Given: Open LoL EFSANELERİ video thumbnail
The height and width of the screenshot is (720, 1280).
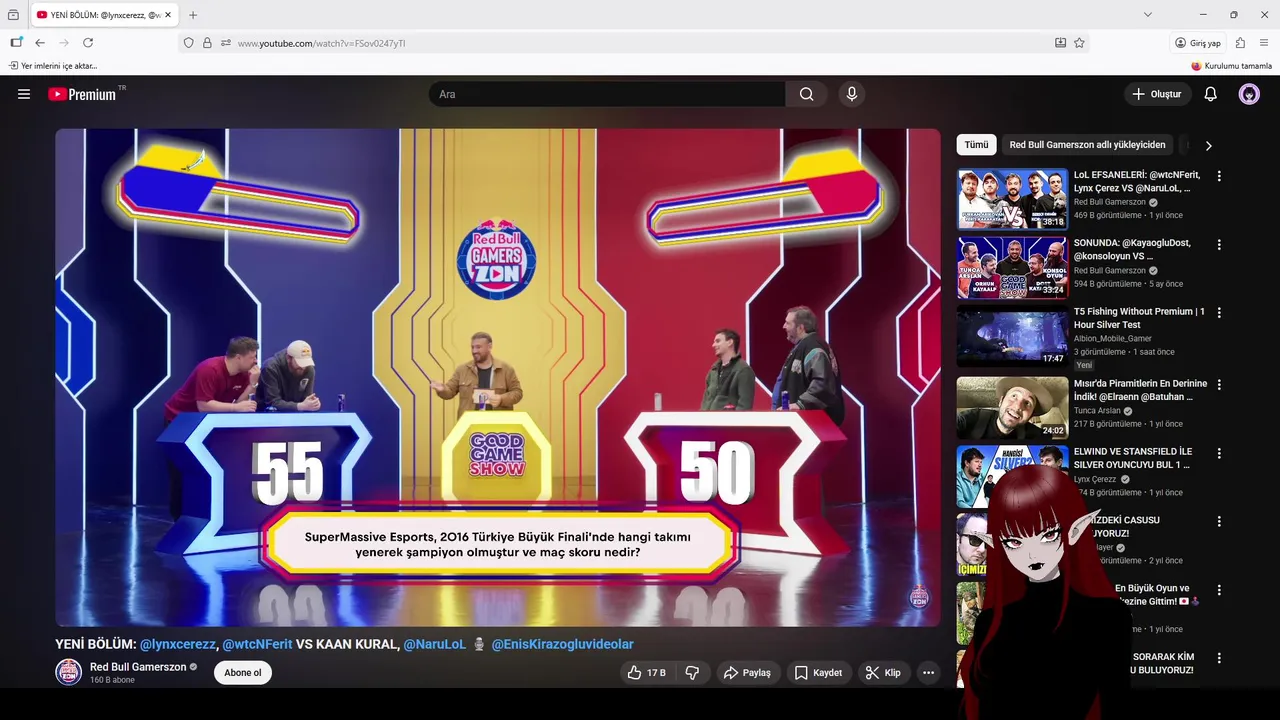Looking at the screenshot, I should tap(1012, 199).
